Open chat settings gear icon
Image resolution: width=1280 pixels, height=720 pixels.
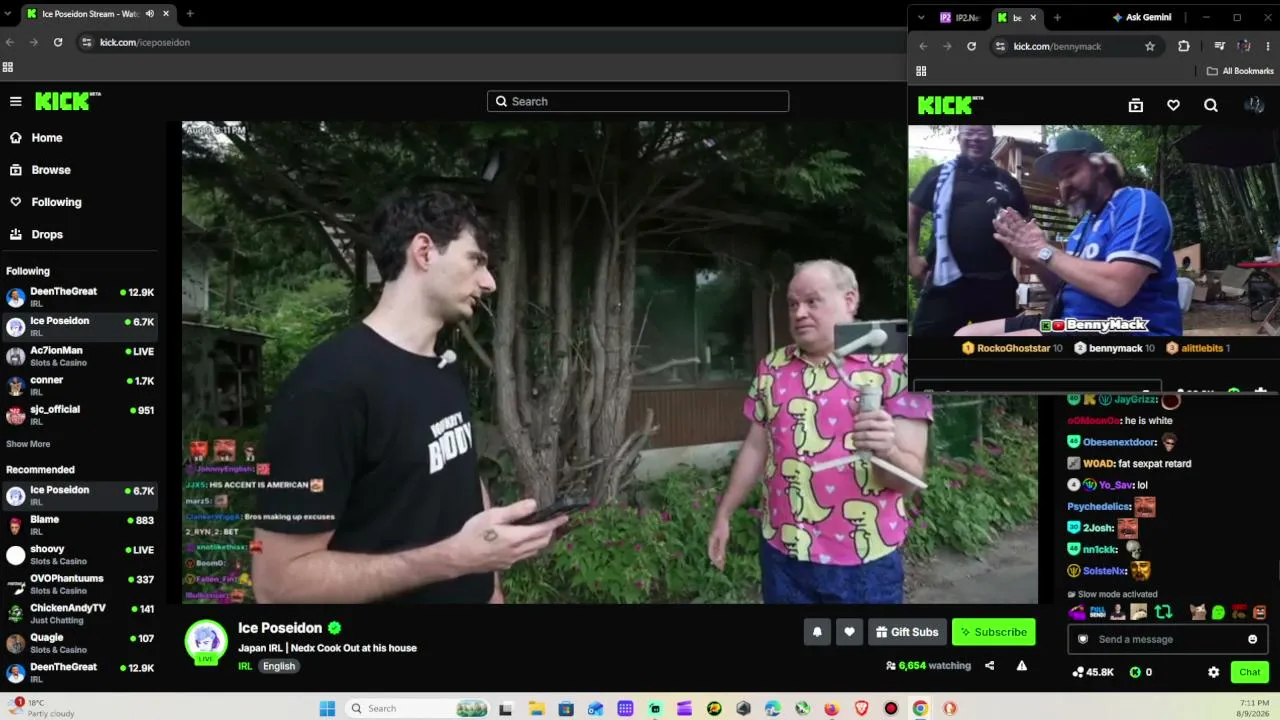tap(1213, 672)
